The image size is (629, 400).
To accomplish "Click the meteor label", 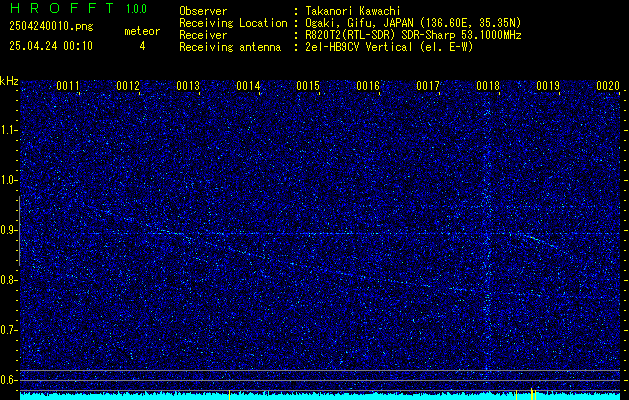I will [142, 31].
